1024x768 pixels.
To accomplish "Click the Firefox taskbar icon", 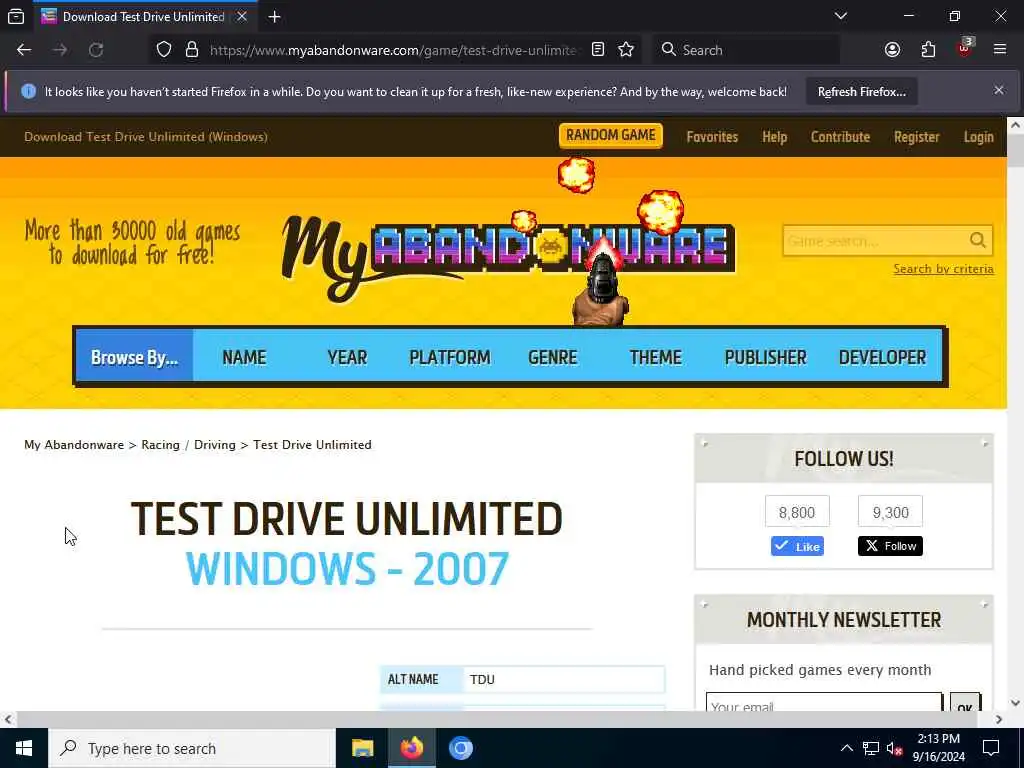I will tap(411, 748).
